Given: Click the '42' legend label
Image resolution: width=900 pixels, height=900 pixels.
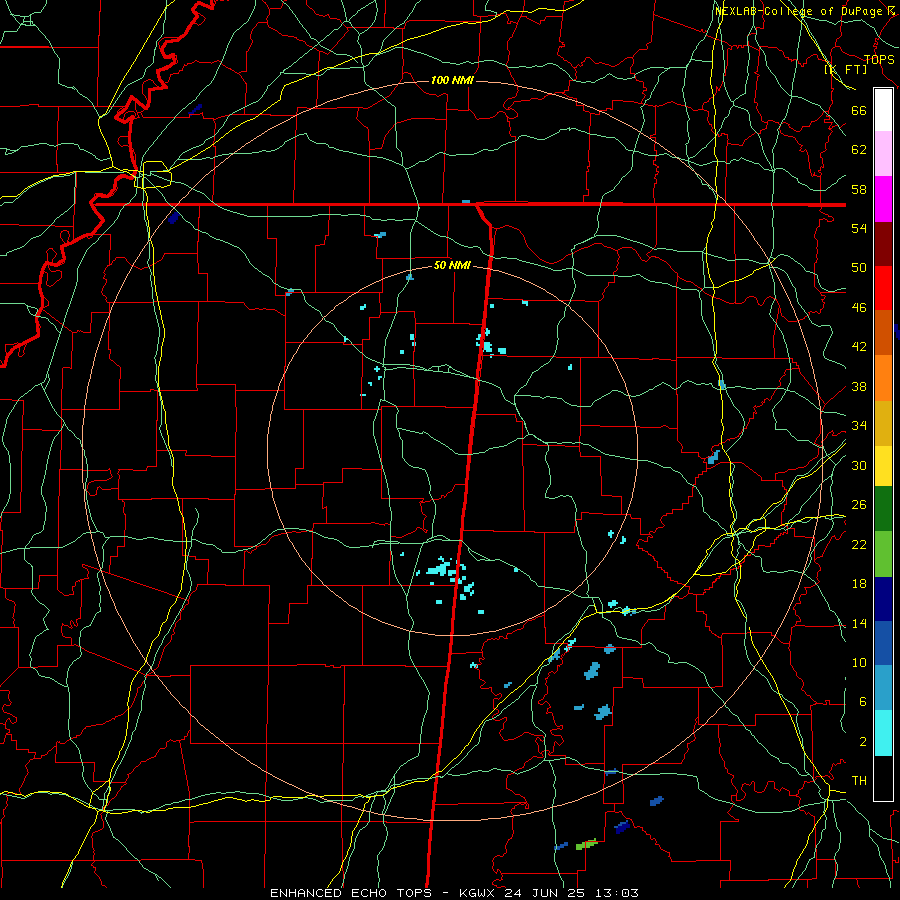Looking at the screenshot, I should pyautogui.click(x=859, y=347).
